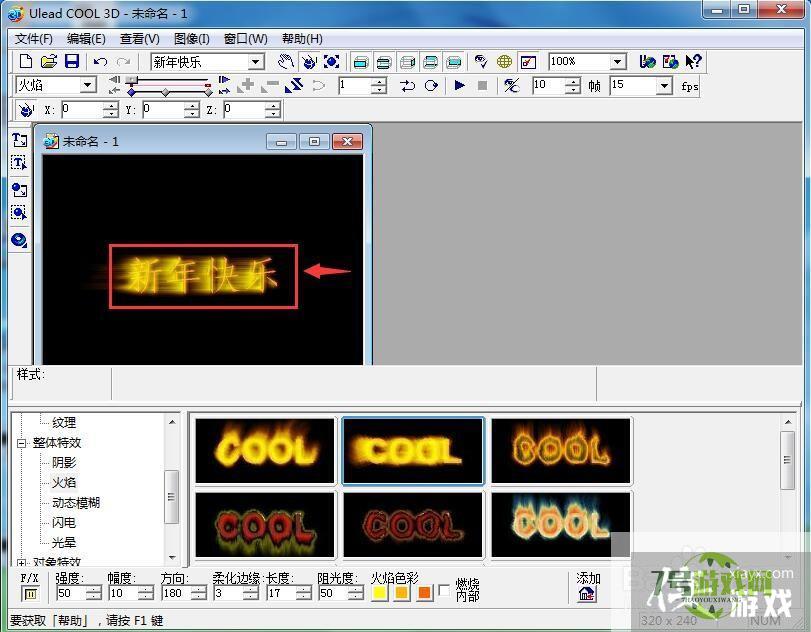Image resolution: width=811 pixels, height=632 pixels.
Task: Open the 编辑(E) menu
Action: [x=86, y=39]
